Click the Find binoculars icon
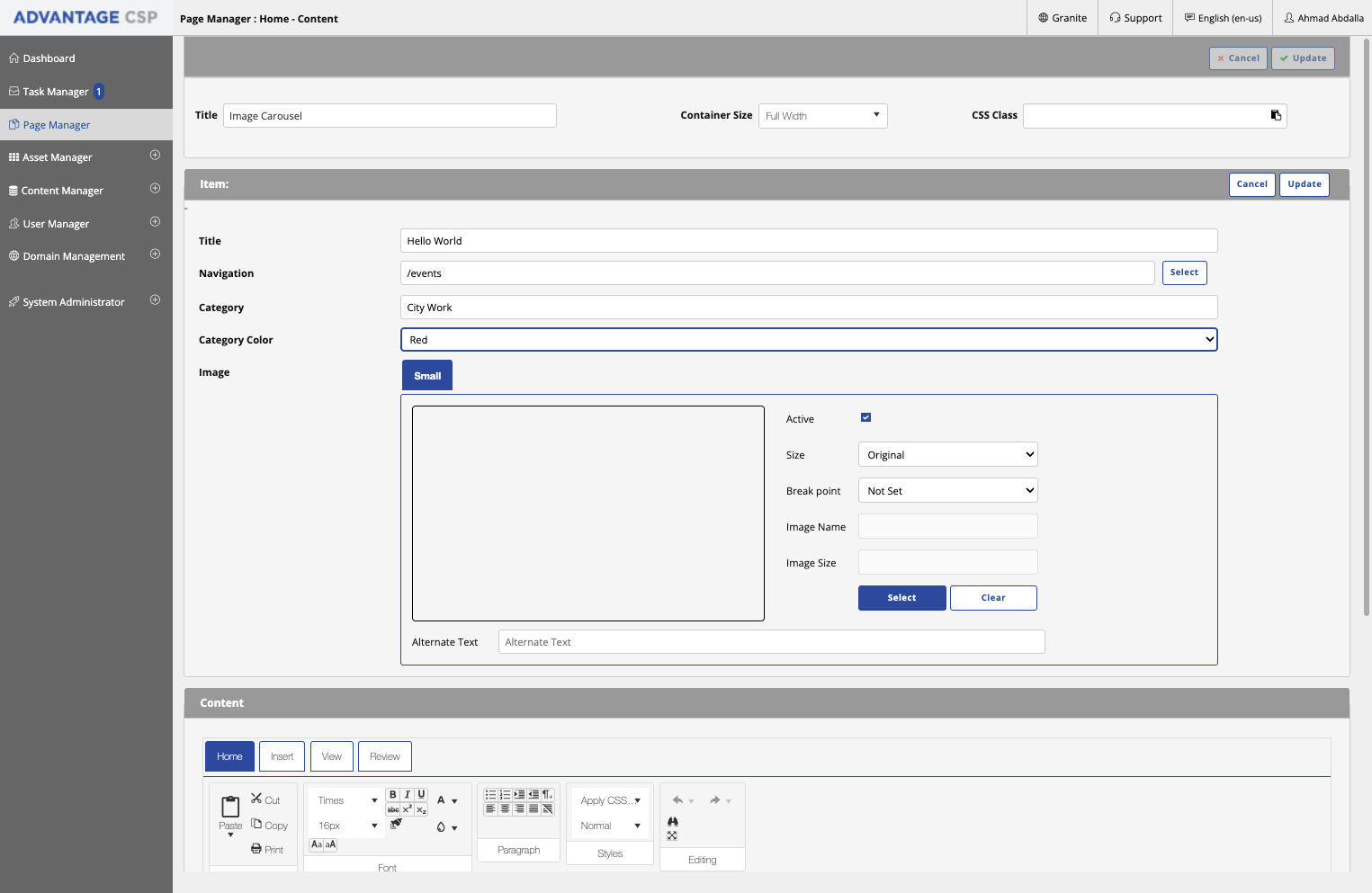 click(673, 821)
